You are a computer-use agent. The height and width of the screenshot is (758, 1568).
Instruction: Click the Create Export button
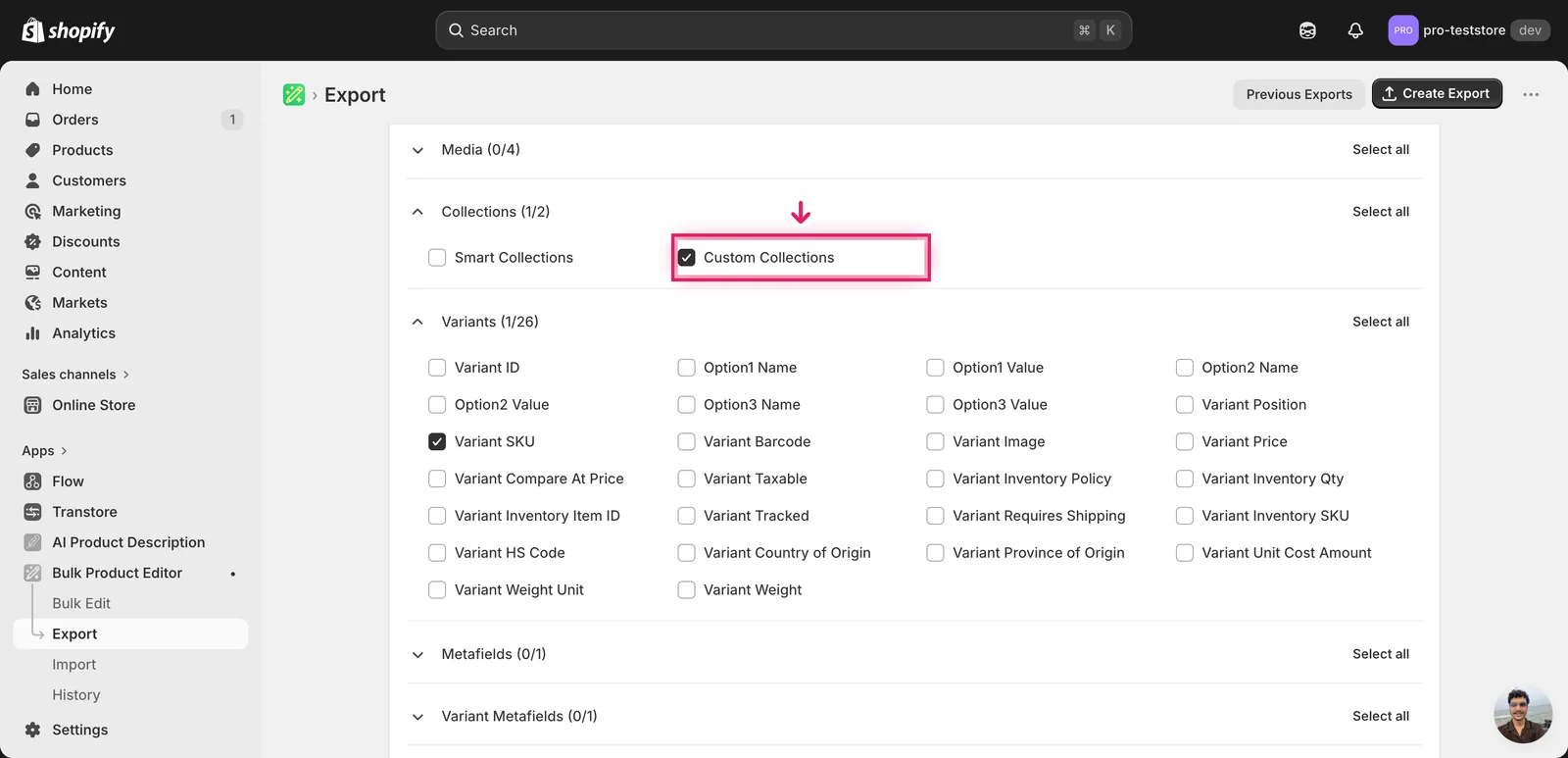(x=1437, y=94)
